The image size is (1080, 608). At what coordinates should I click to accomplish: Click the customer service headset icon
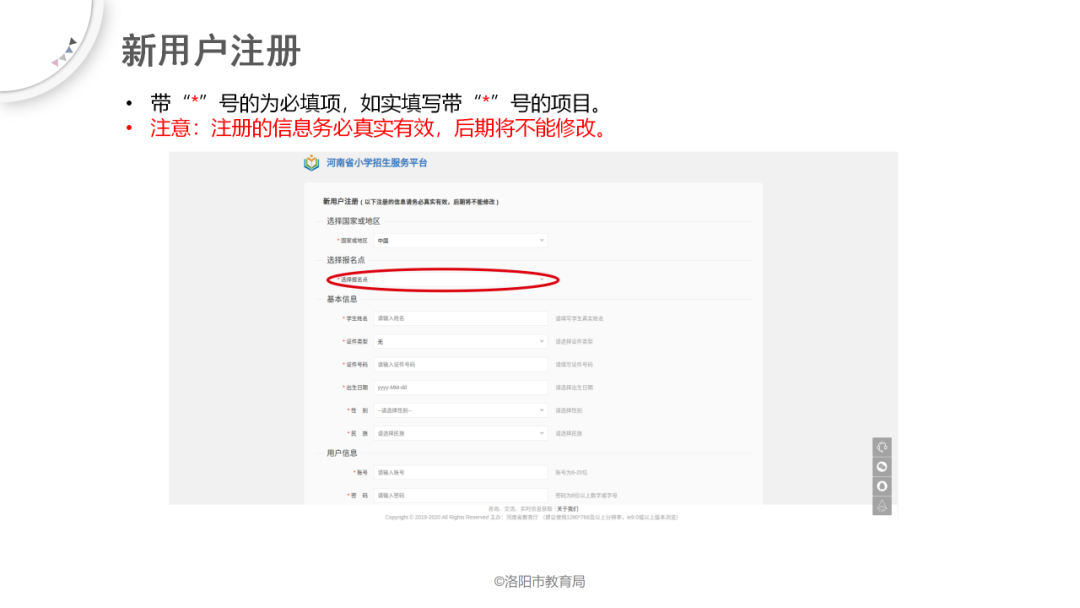[881, 447]
